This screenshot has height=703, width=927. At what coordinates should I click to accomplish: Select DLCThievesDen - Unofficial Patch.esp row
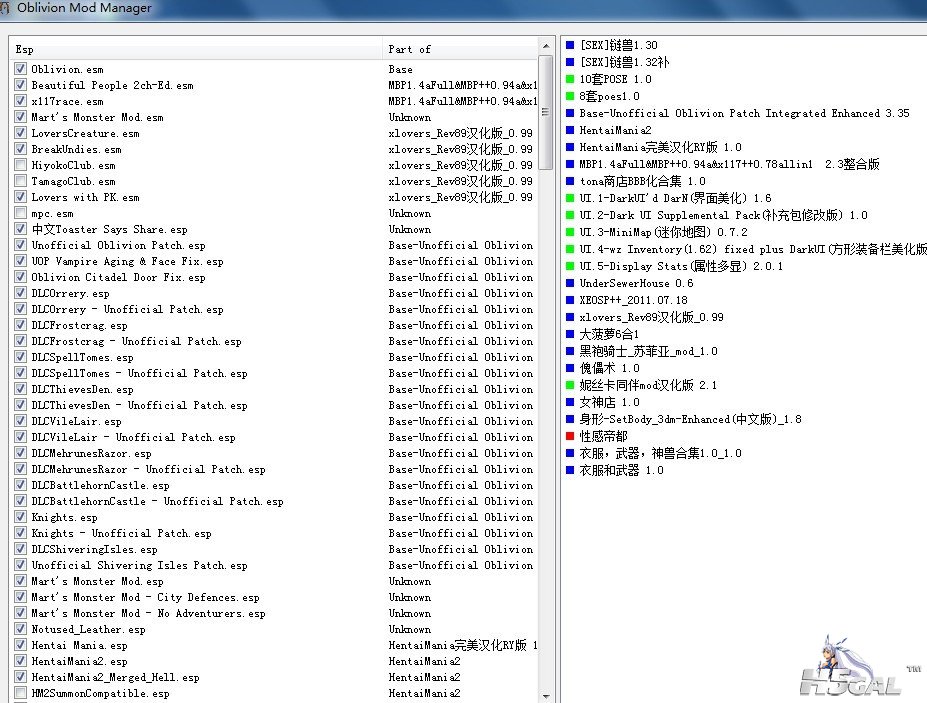[274, 405]
